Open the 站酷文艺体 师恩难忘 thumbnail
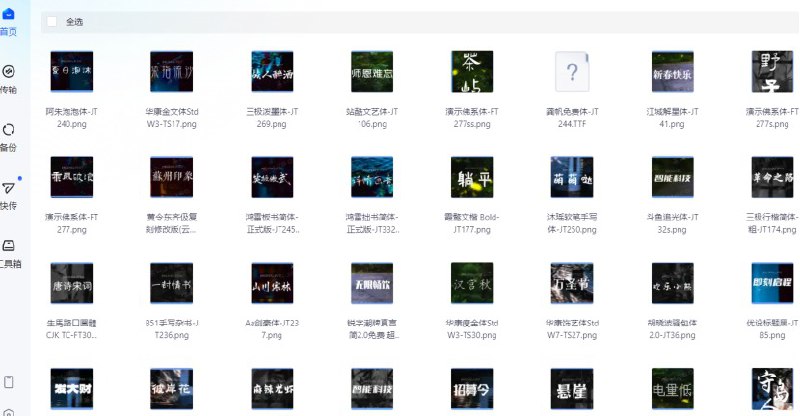The image size is (800, 416). pos(372,73)
